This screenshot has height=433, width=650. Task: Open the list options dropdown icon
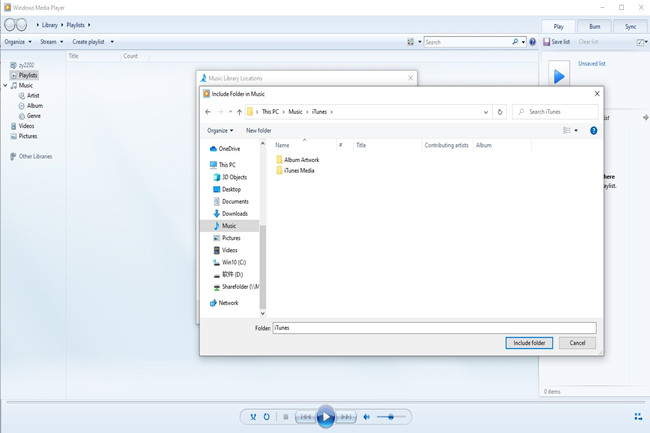(x=642, y=42)
